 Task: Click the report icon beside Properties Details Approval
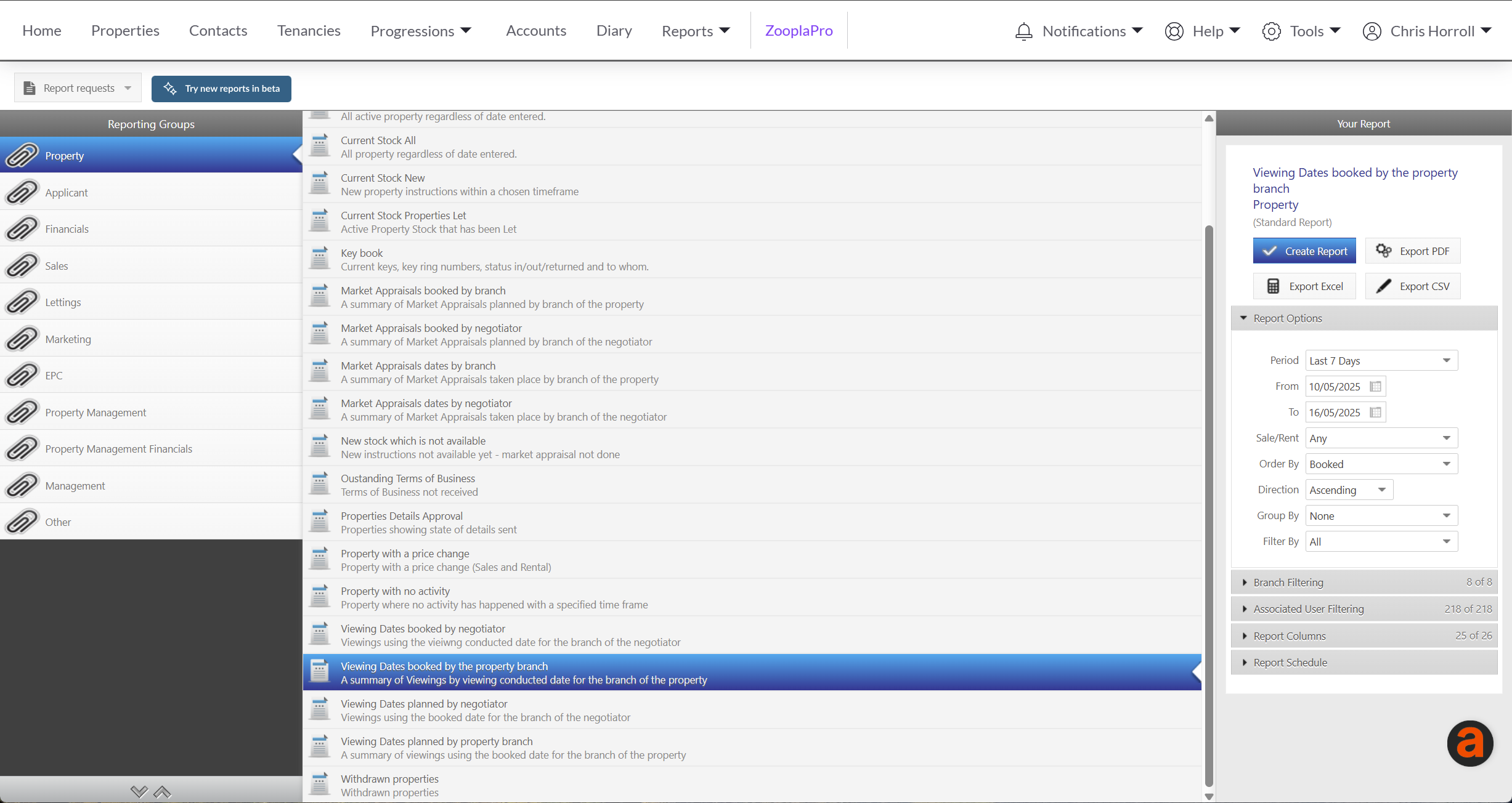click(x=320, y=522)
